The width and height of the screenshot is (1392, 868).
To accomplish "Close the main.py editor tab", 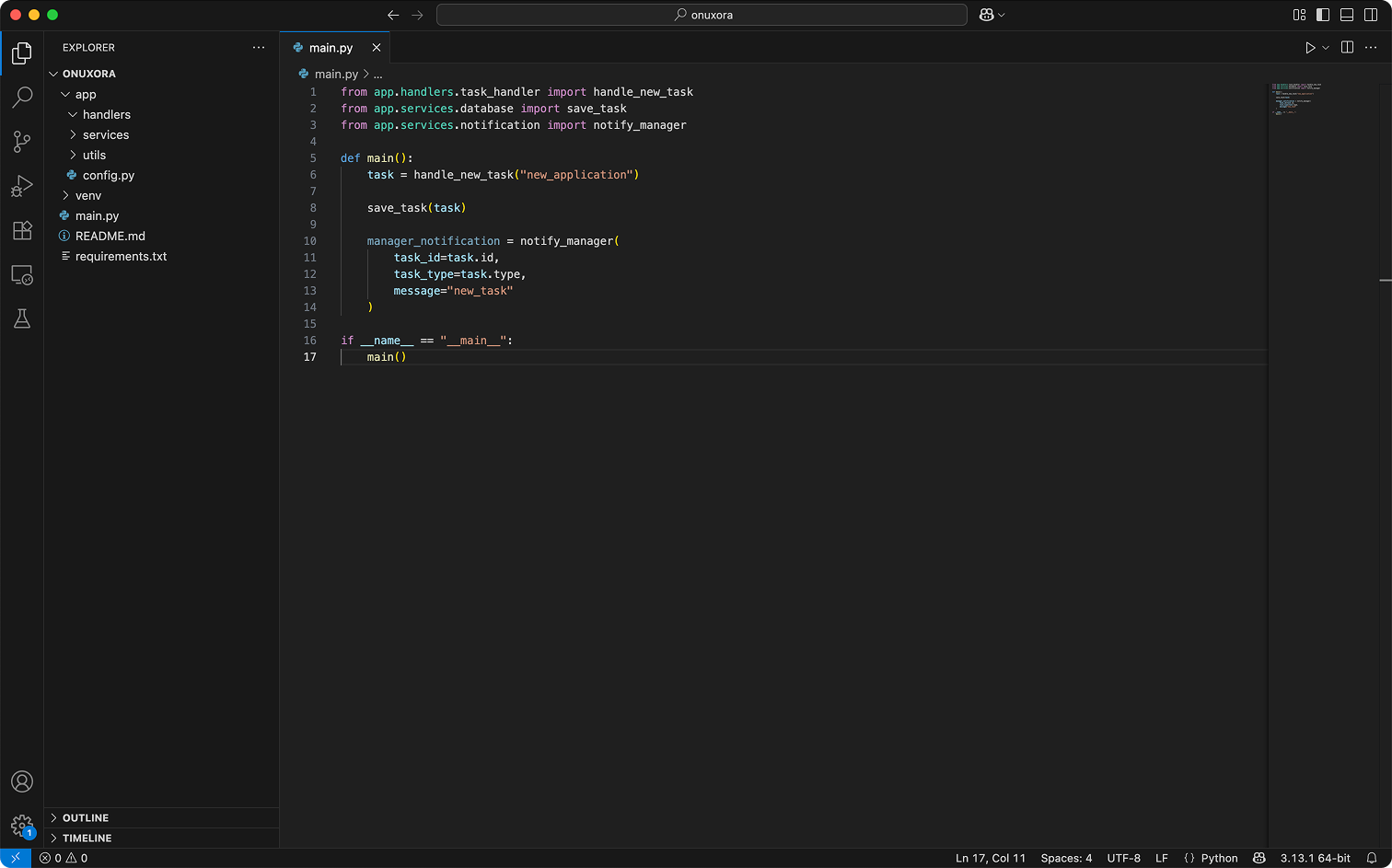I will 377,48.
